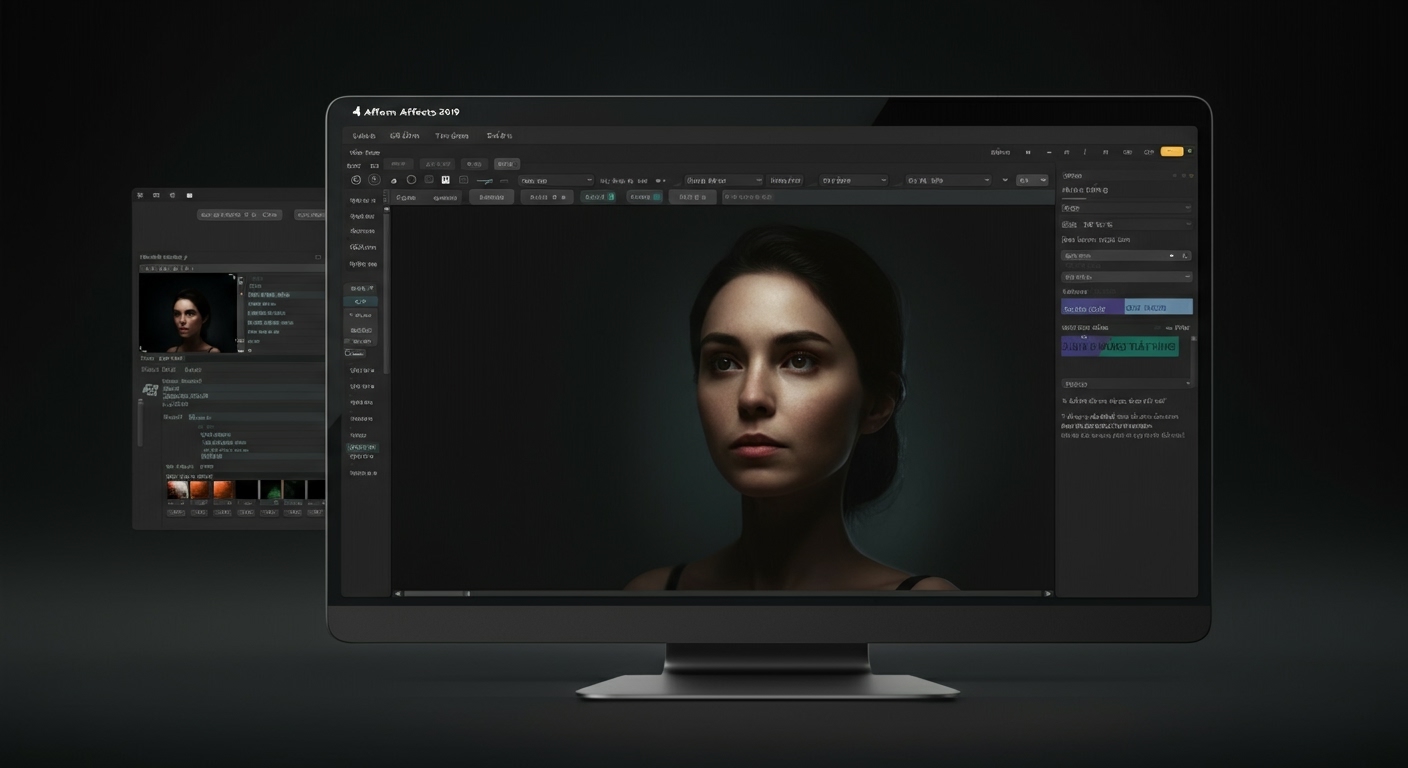Toggle the highlighted tool entry in the left sidebar
Screen dimensions: 1408x768
(361, 301)
